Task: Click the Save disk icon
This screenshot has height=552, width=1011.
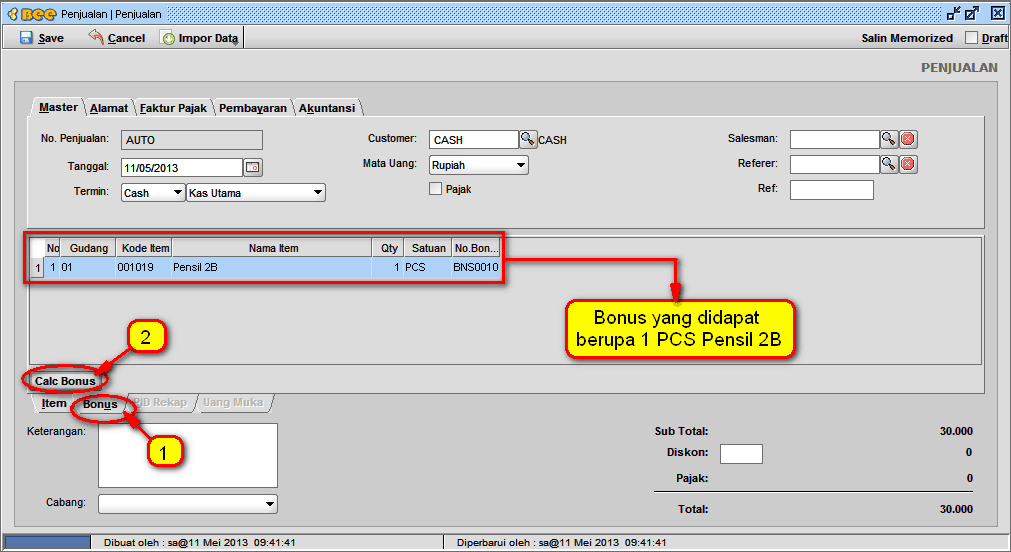Action: [26, 38]
